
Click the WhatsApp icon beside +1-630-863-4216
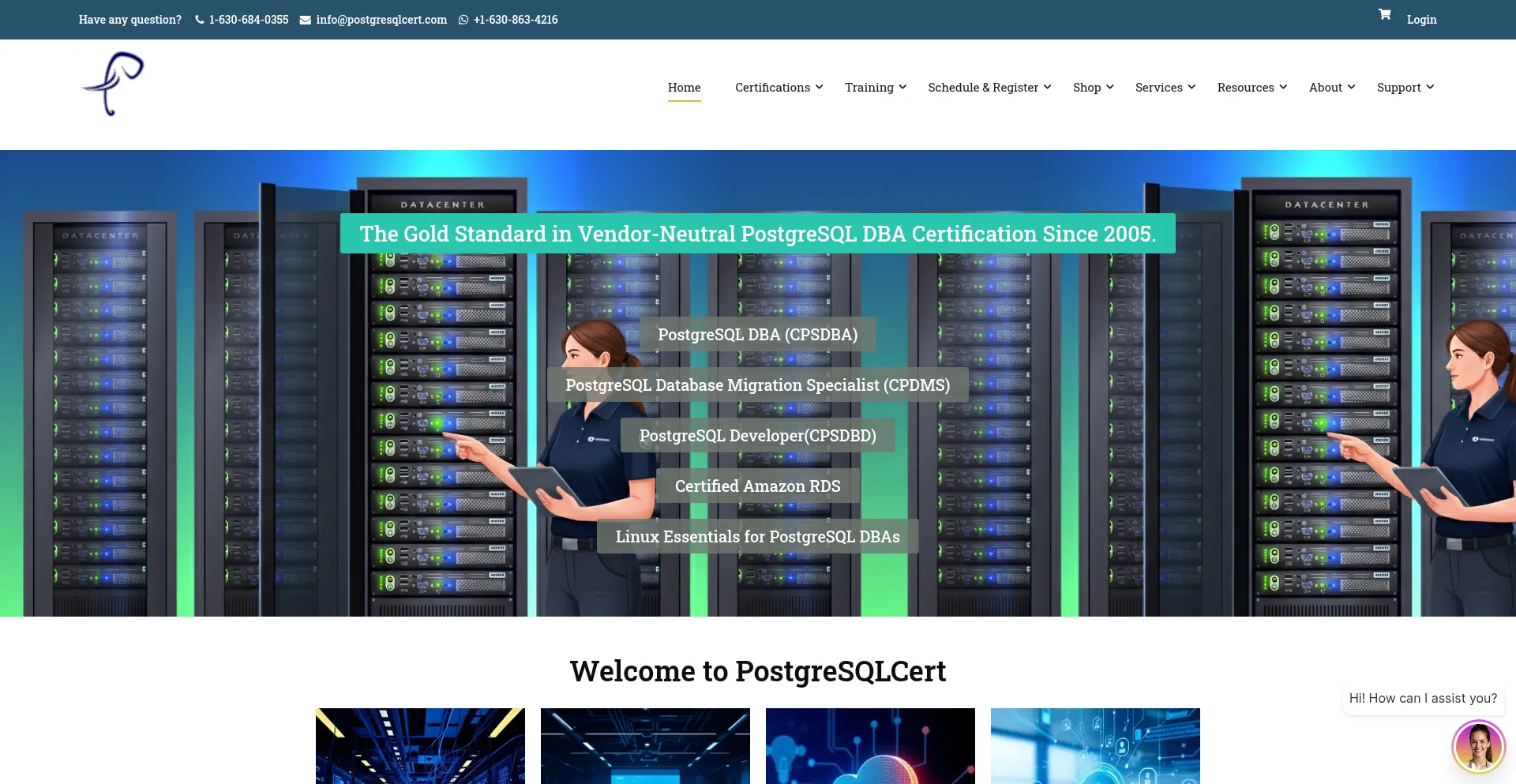(x=463, y=20)
